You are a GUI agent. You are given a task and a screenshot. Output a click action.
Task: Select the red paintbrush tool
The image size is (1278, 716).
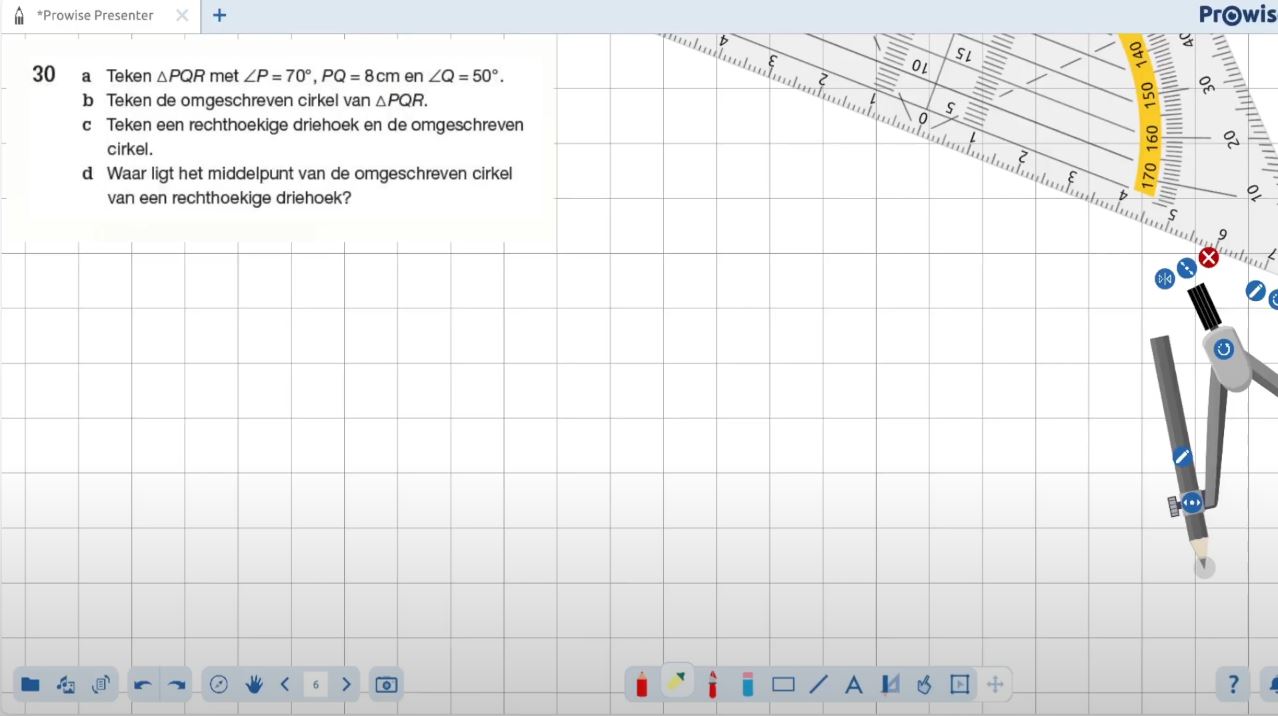pos(712,685)
